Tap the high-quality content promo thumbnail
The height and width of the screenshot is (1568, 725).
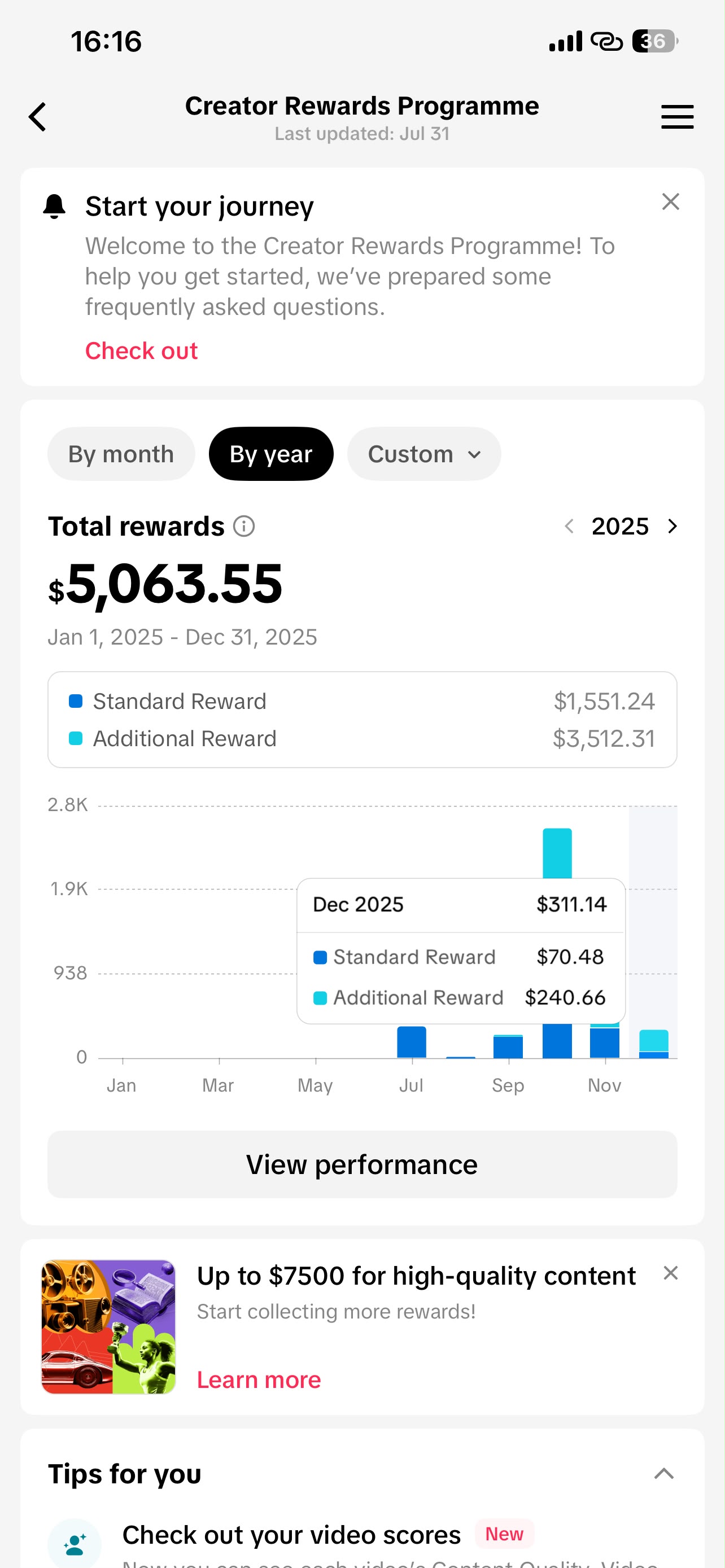point(108,1327)
